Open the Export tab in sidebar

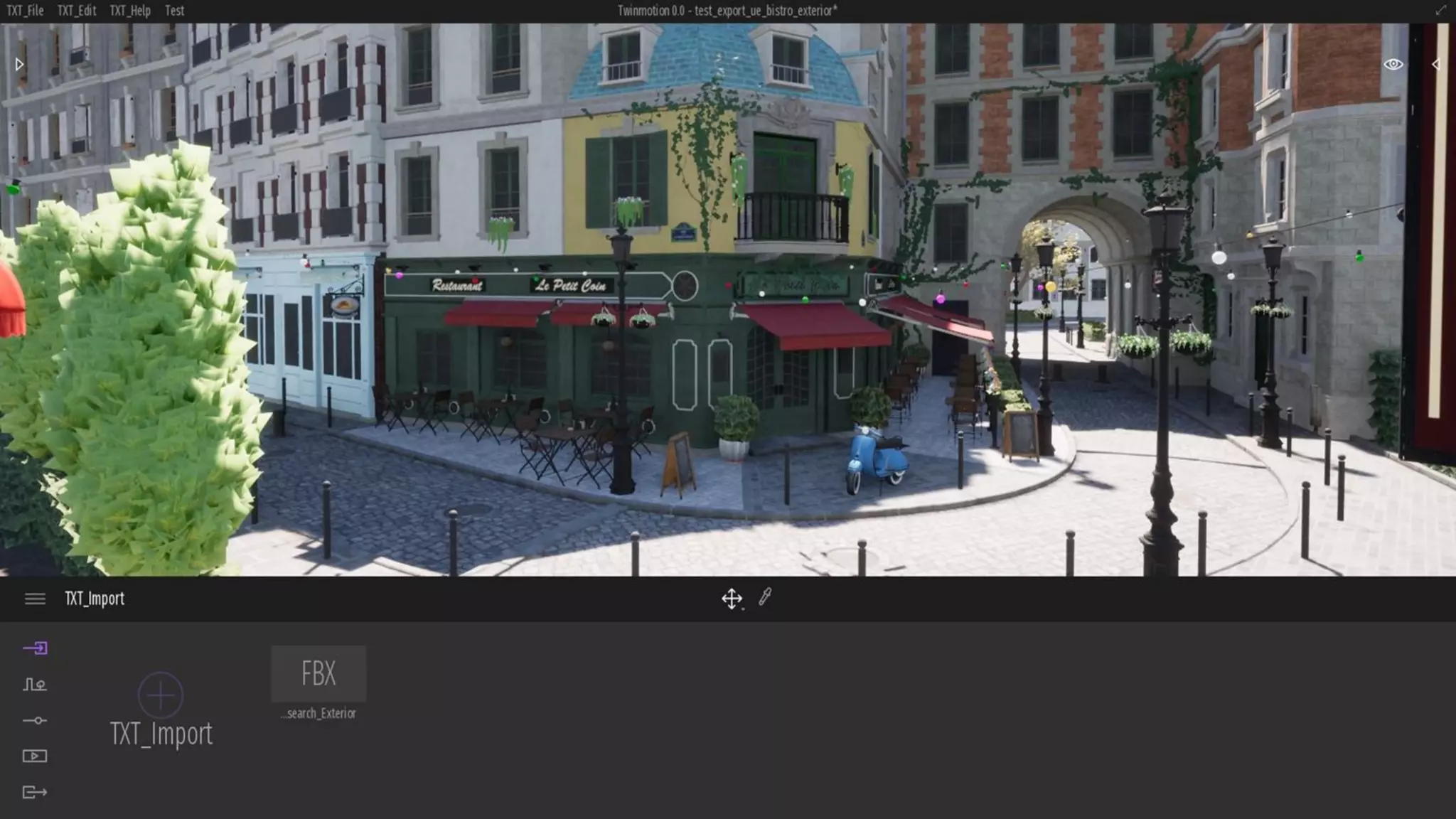tap(35, 792)
